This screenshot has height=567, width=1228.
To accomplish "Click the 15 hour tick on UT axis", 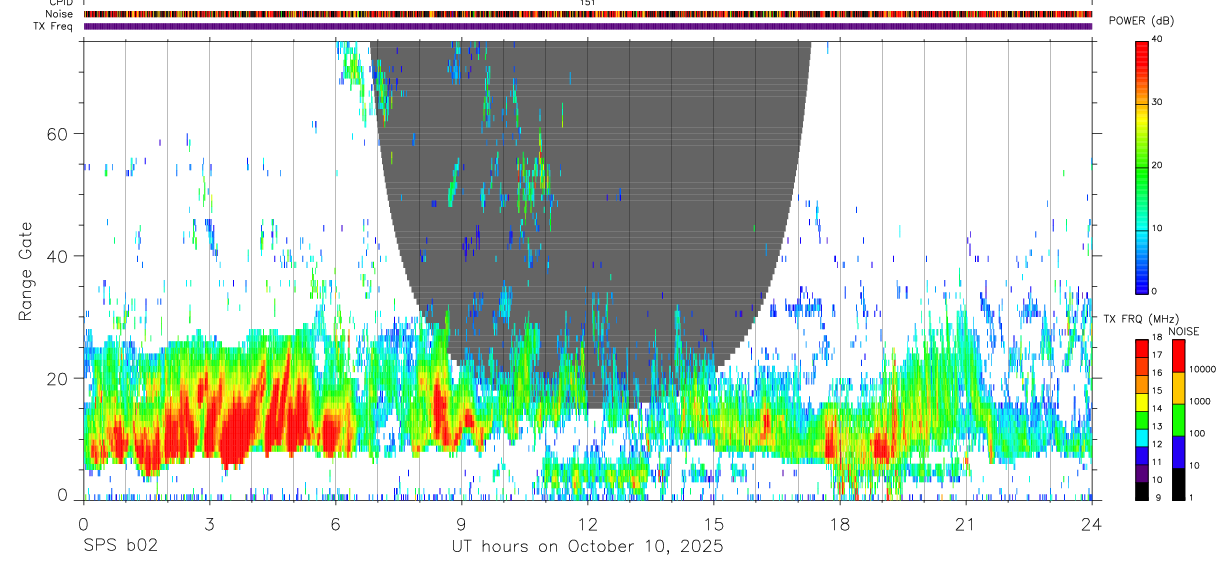I will 713,523.
